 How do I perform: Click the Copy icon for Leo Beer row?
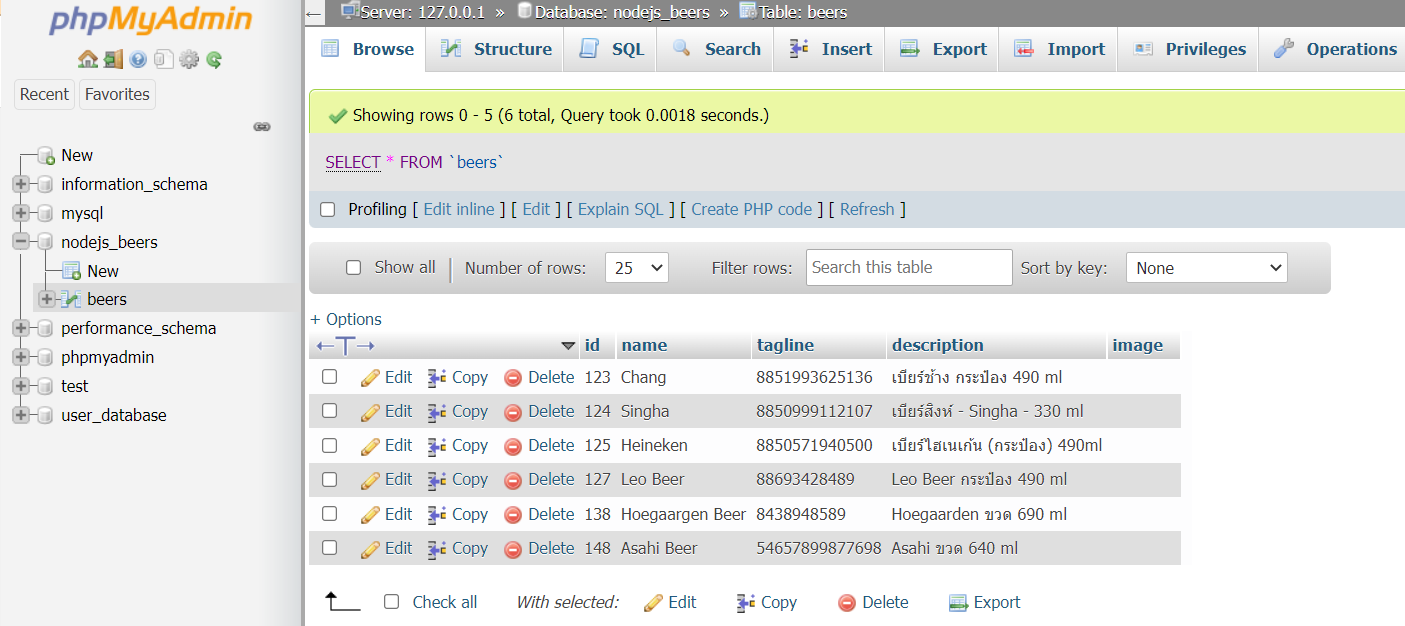437,480
